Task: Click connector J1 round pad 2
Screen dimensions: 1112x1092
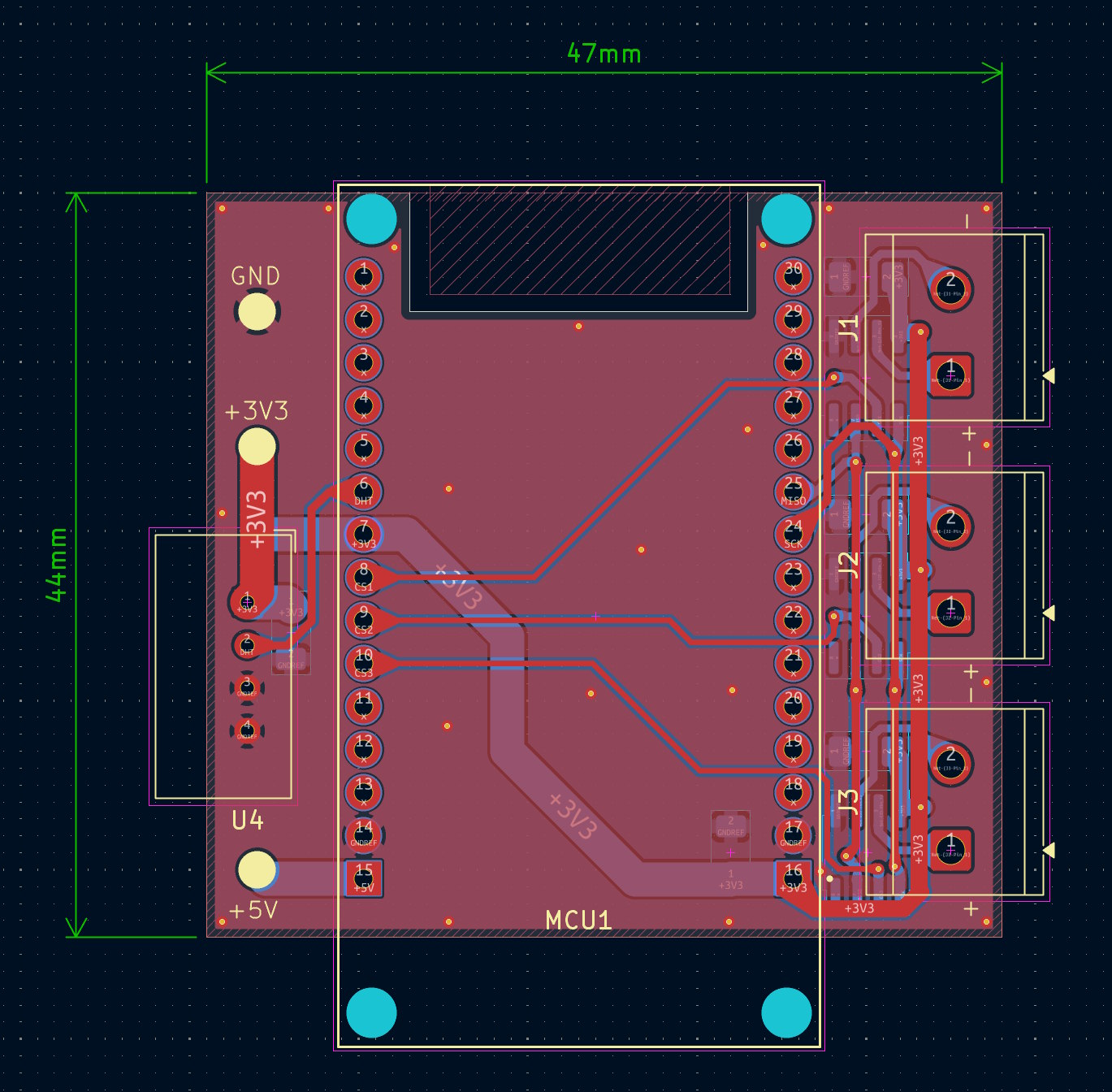Action: (950, 289)
